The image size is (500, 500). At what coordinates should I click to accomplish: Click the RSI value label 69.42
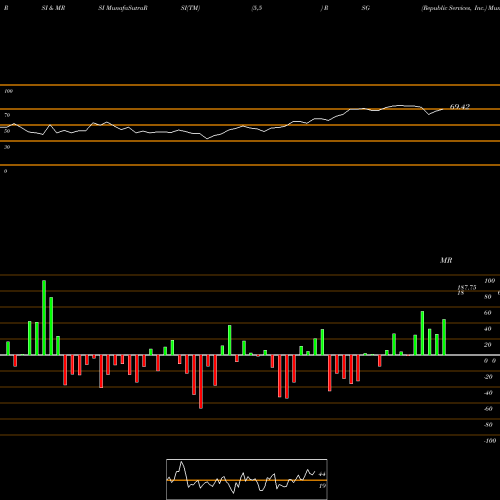(x=460, y=107)
